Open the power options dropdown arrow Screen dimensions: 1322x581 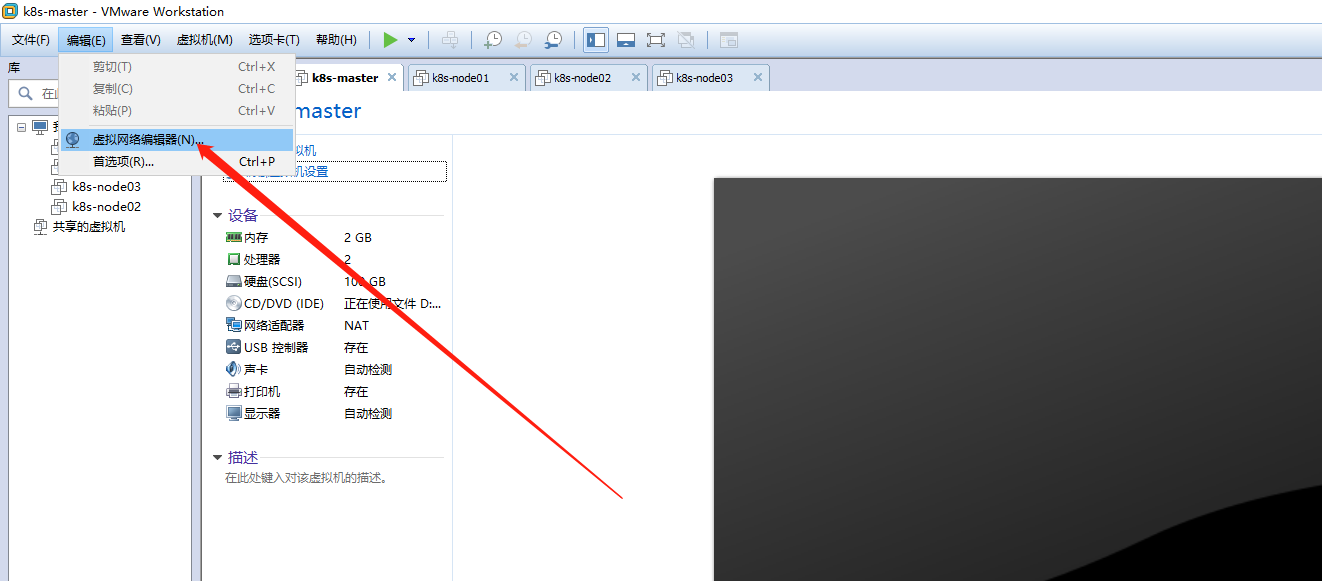coord(411,40)
